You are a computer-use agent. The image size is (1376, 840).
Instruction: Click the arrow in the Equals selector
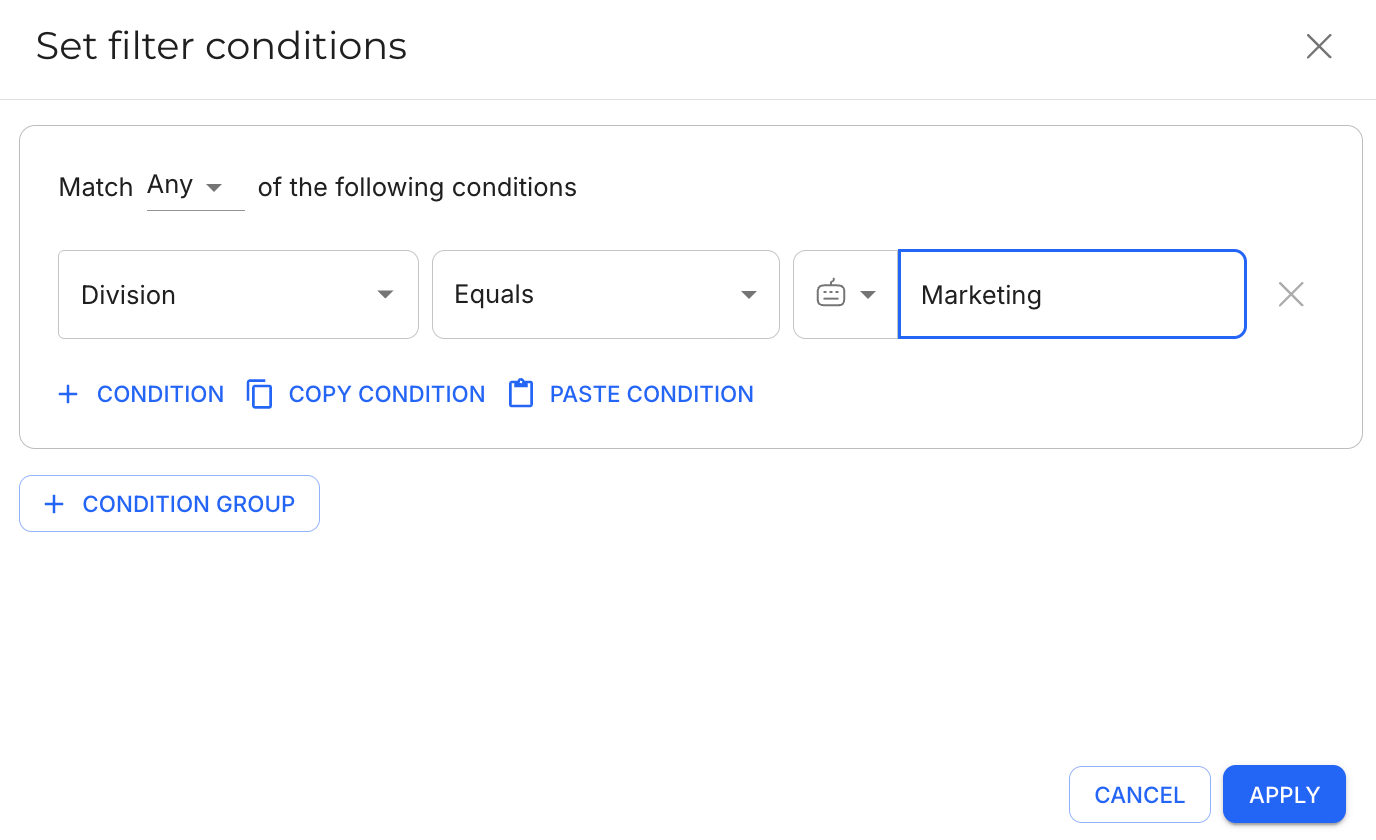(748, 294)
